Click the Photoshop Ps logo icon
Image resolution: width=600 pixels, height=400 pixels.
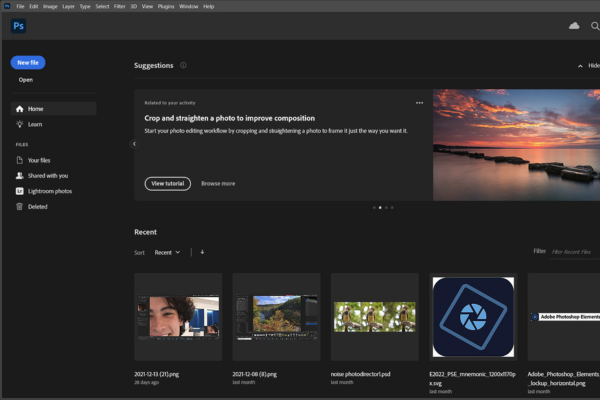tap(18, 26)
